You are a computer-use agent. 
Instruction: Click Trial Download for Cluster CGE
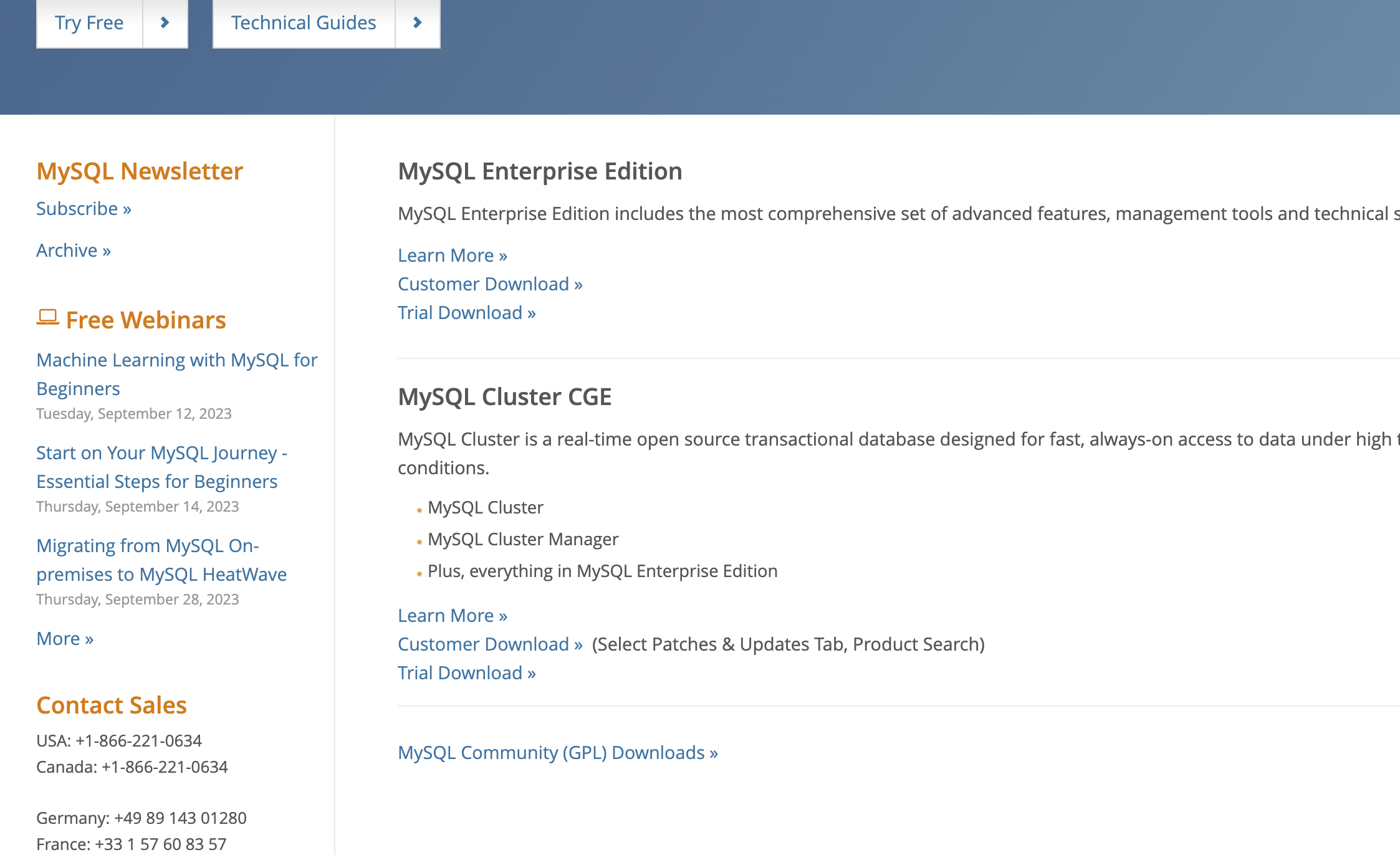466,673
